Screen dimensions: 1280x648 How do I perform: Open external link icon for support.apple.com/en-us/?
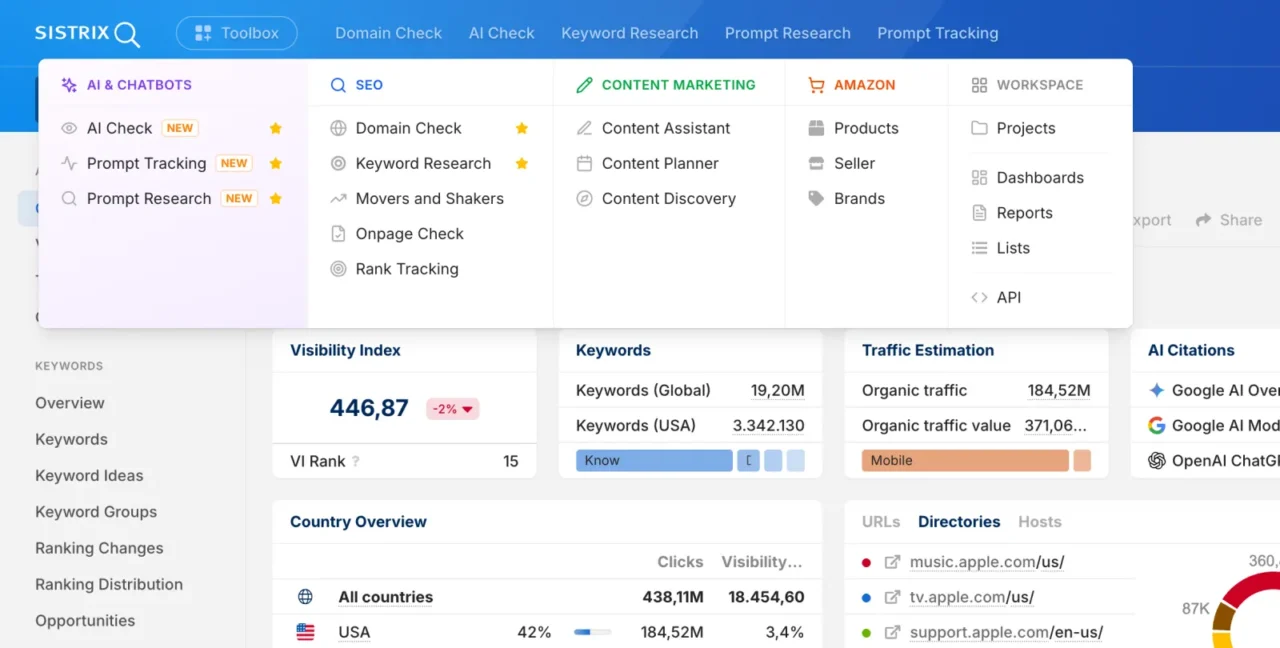892,632
